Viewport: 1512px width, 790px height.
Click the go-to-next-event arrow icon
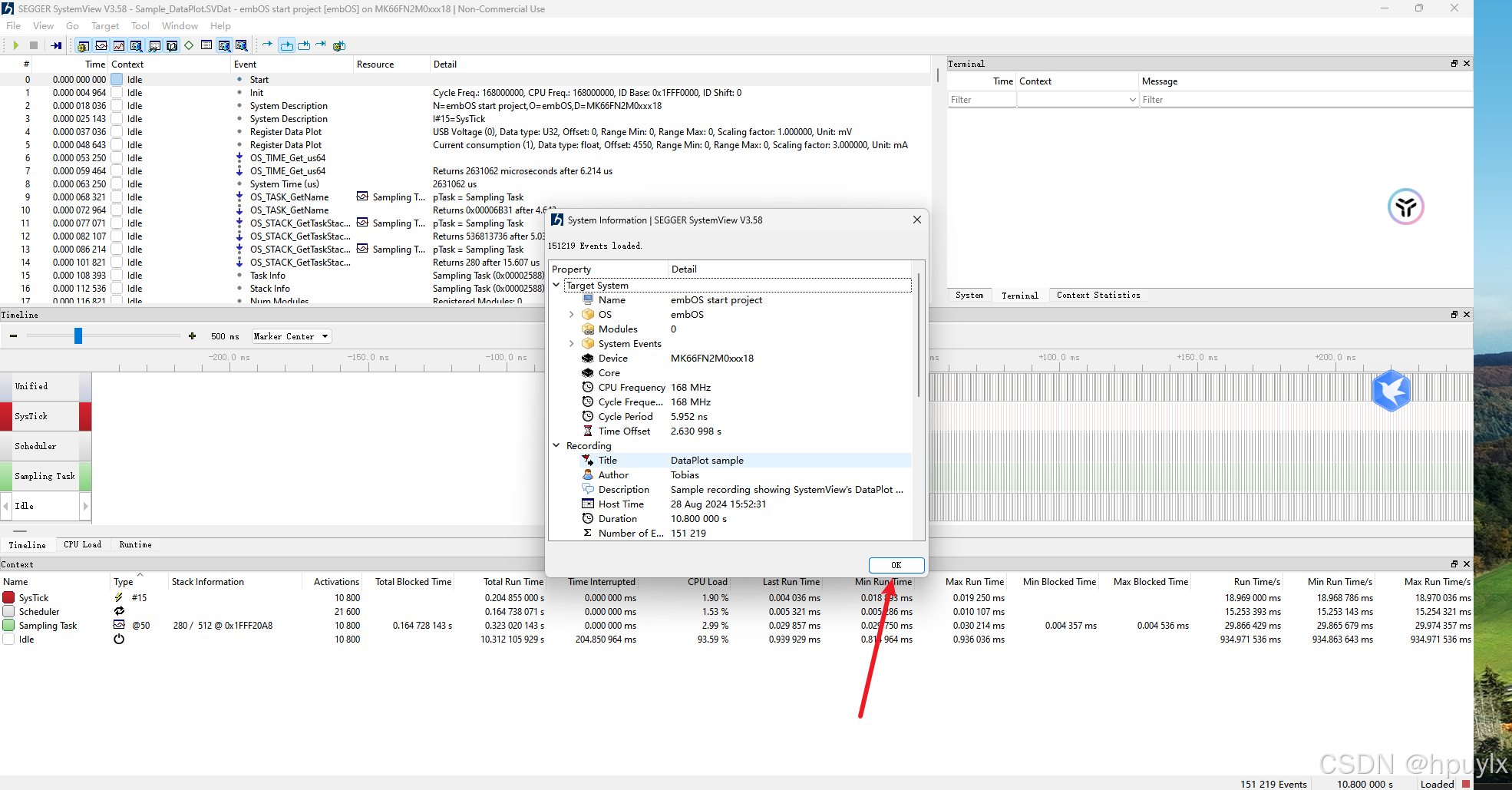pos(267,45)
